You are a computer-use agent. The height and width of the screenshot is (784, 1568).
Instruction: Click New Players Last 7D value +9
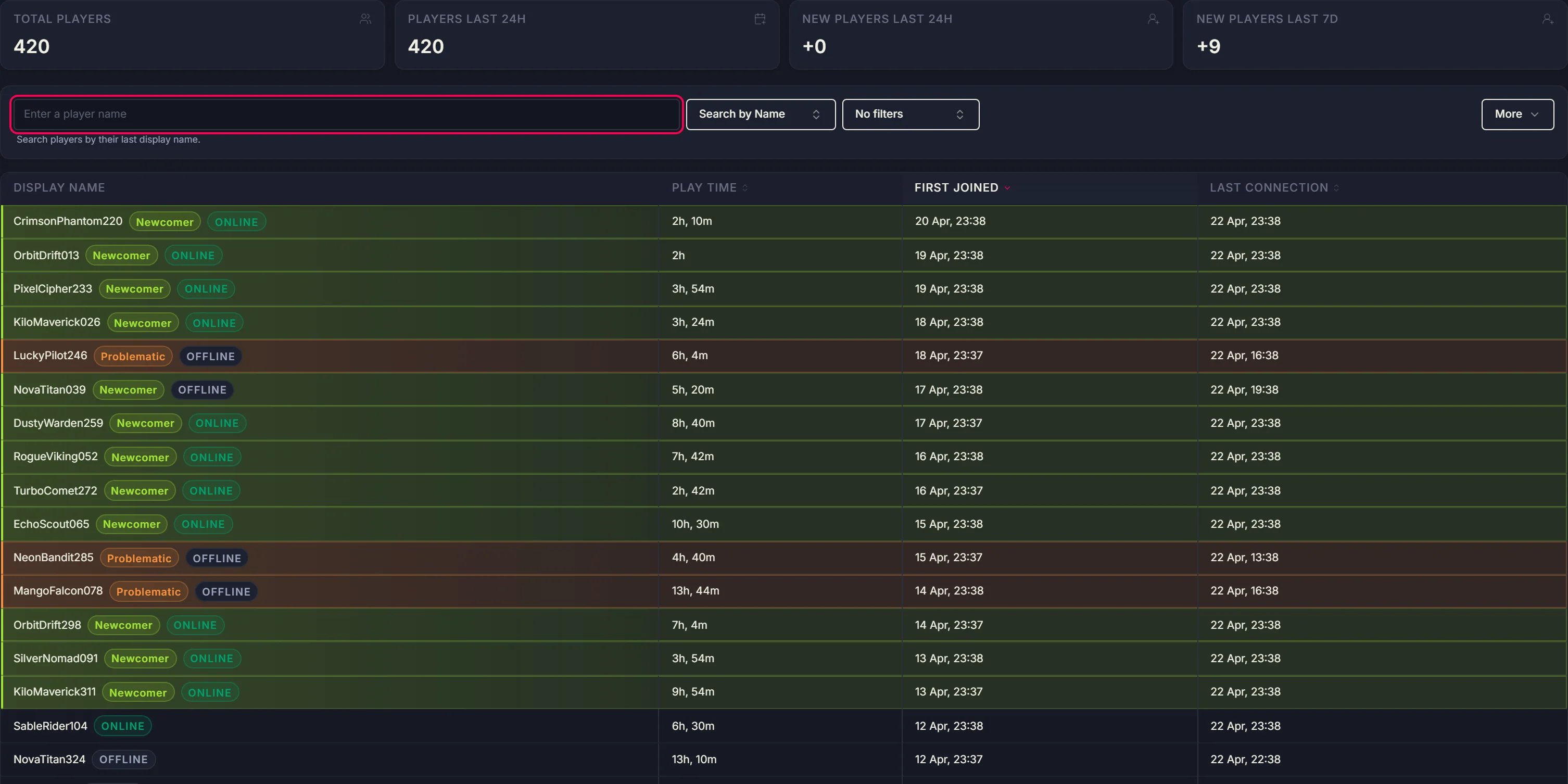click(x=1209, y=46)
